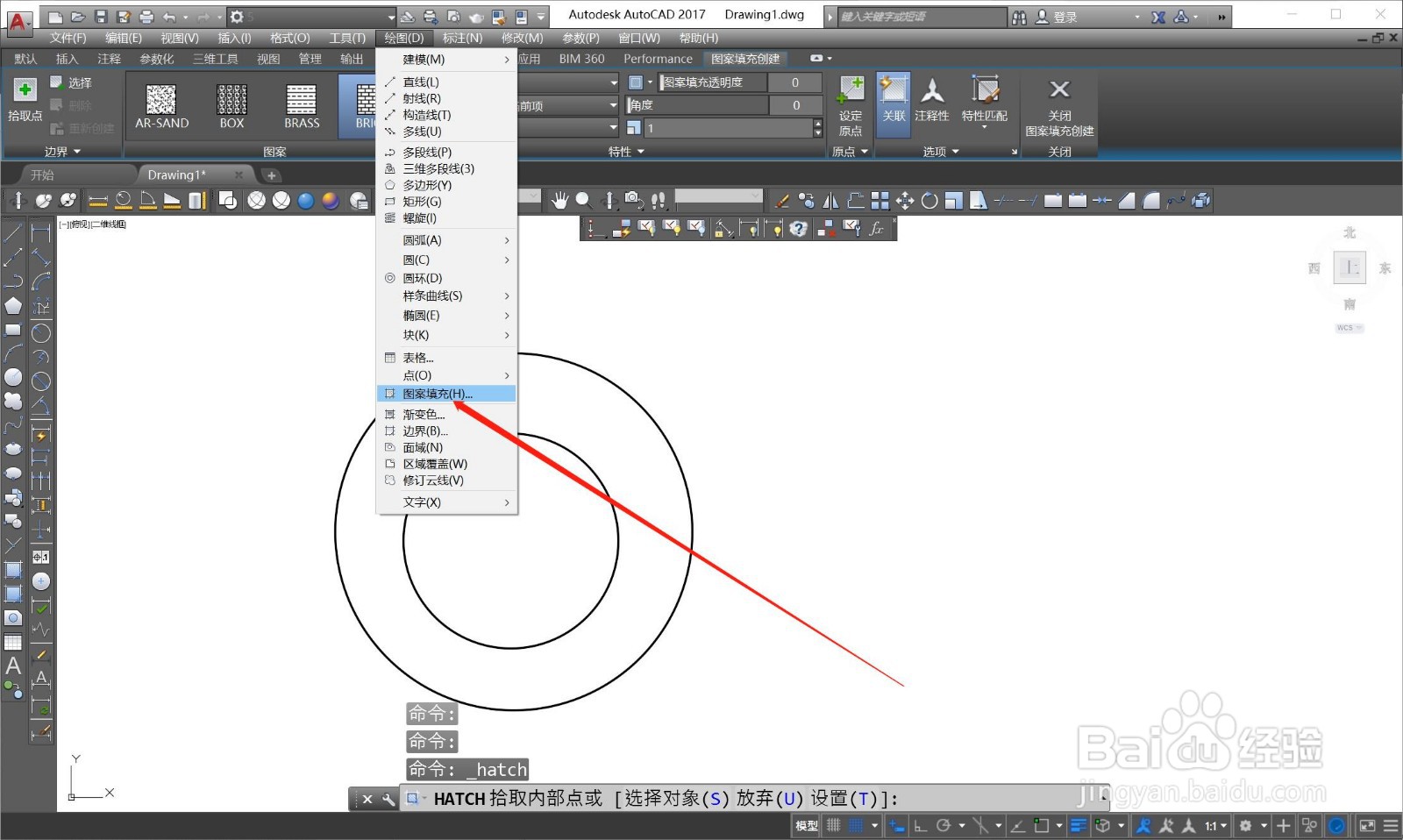
Task: Switch to the Performance ribbon tab
Action: pos(658,59)
